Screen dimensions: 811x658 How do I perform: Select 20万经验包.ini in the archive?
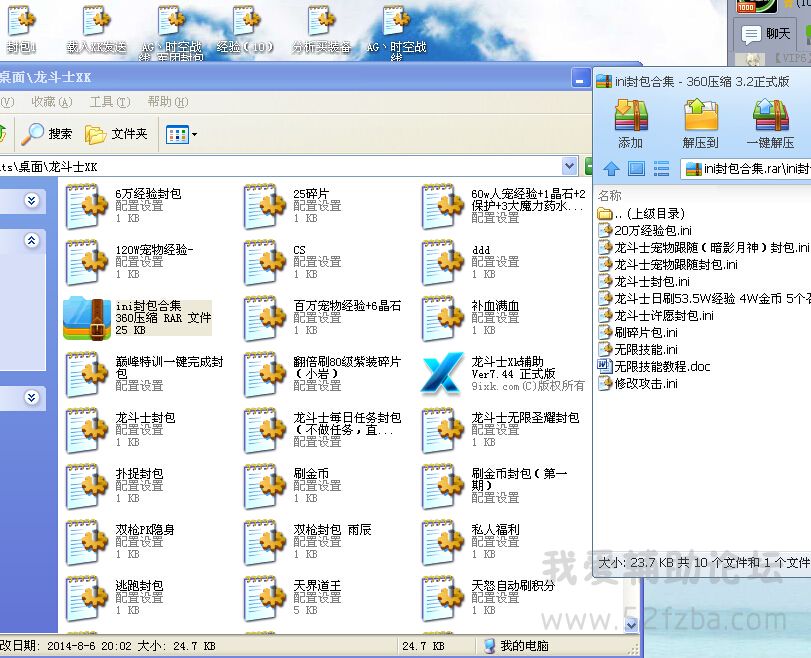click(x=645, y=231)
